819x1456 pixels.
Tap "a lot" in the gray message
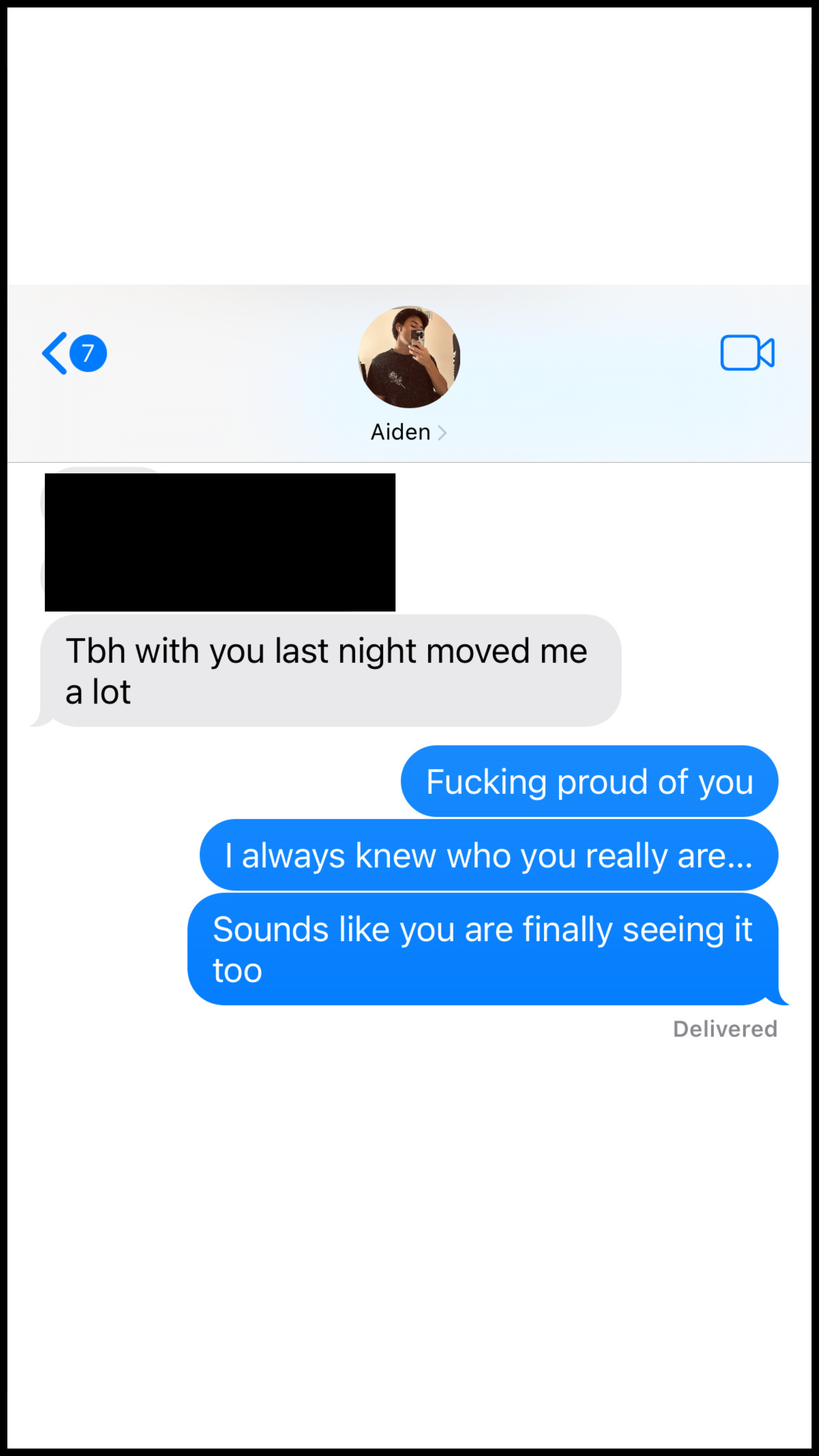(98, 692)
